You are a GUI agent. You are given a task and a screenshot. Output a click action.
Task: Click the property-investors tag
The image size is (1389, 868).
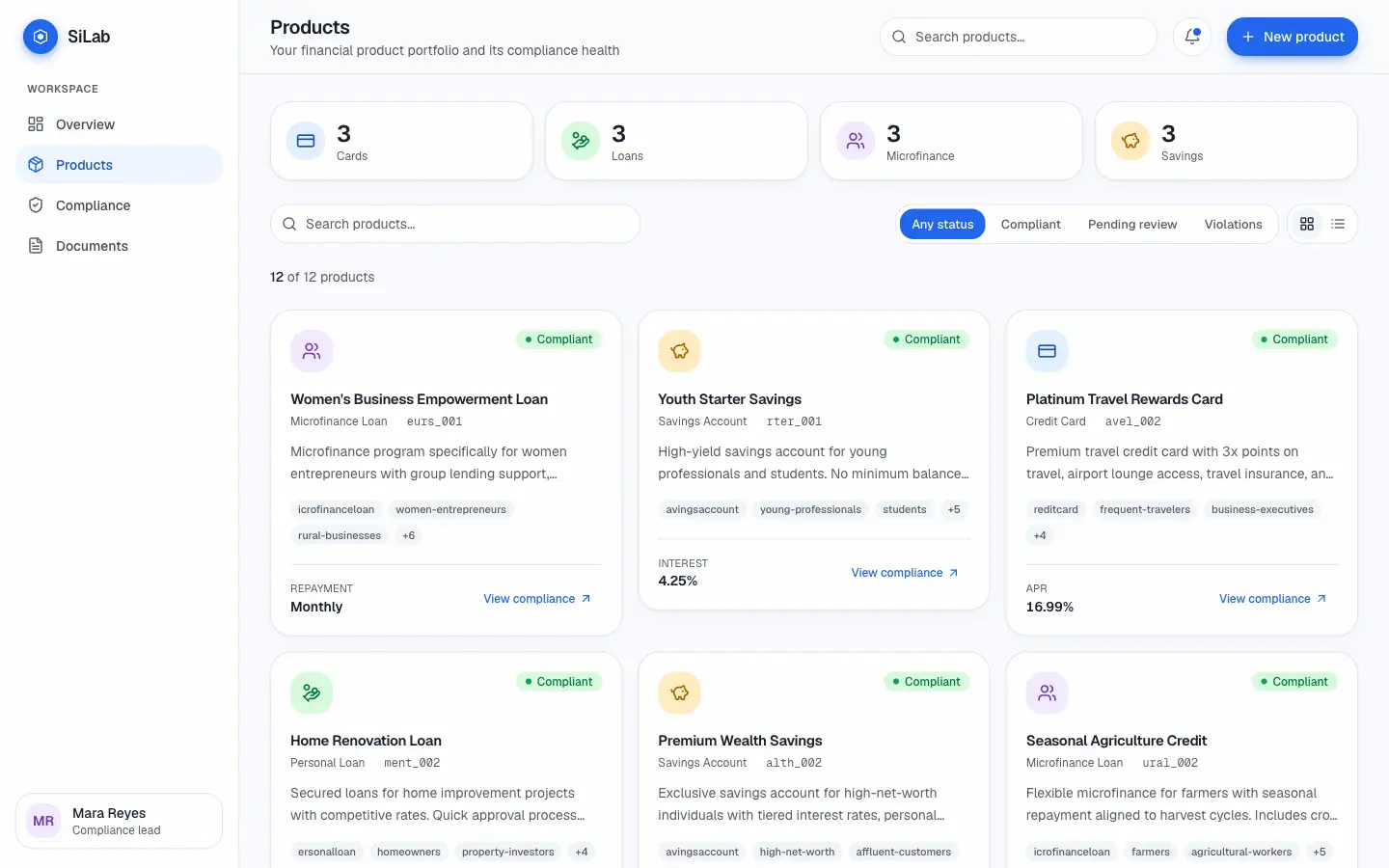point(507,852)
